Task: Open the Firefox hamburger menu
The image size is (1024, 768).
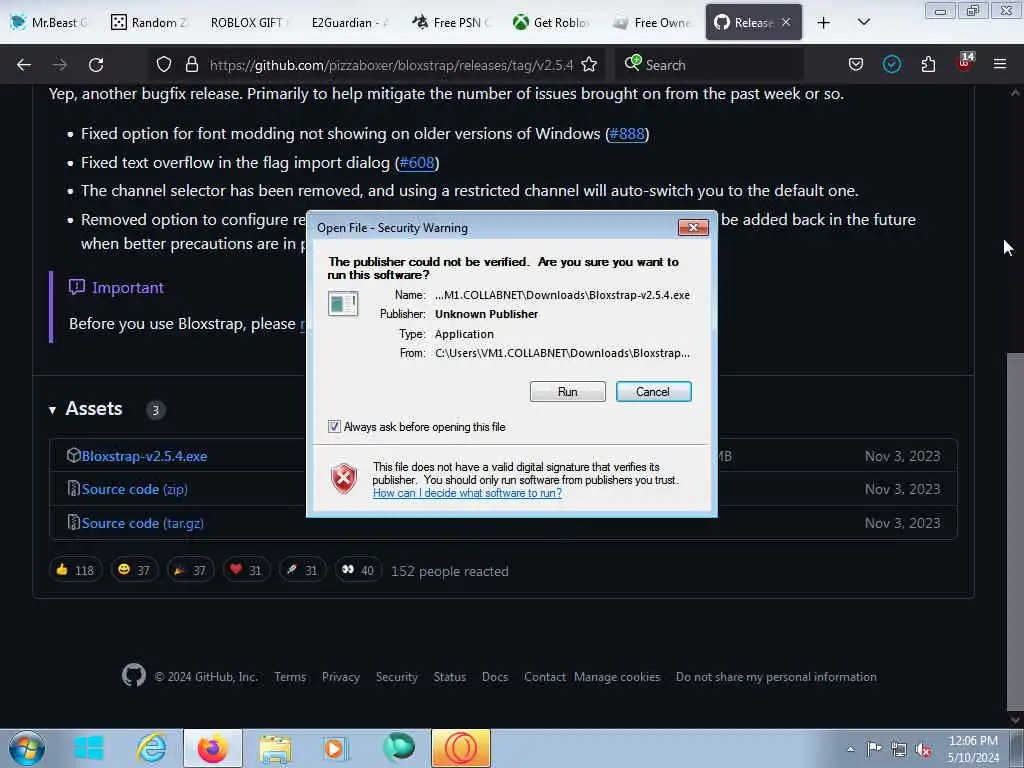Action: pos(1000,64)
